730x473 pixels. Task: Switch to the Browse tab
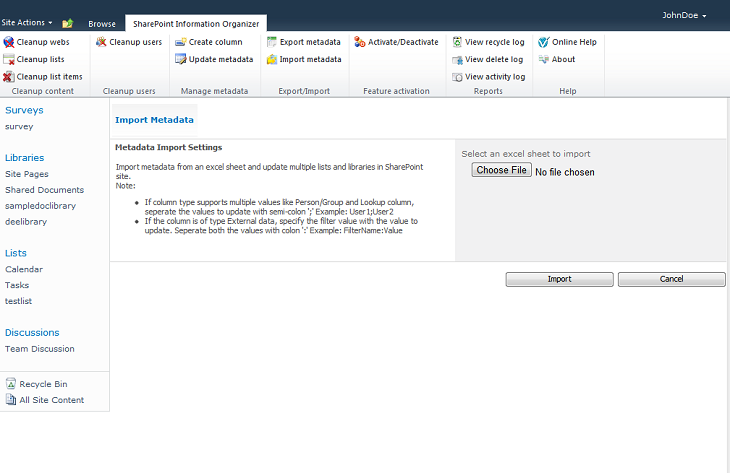102,24
